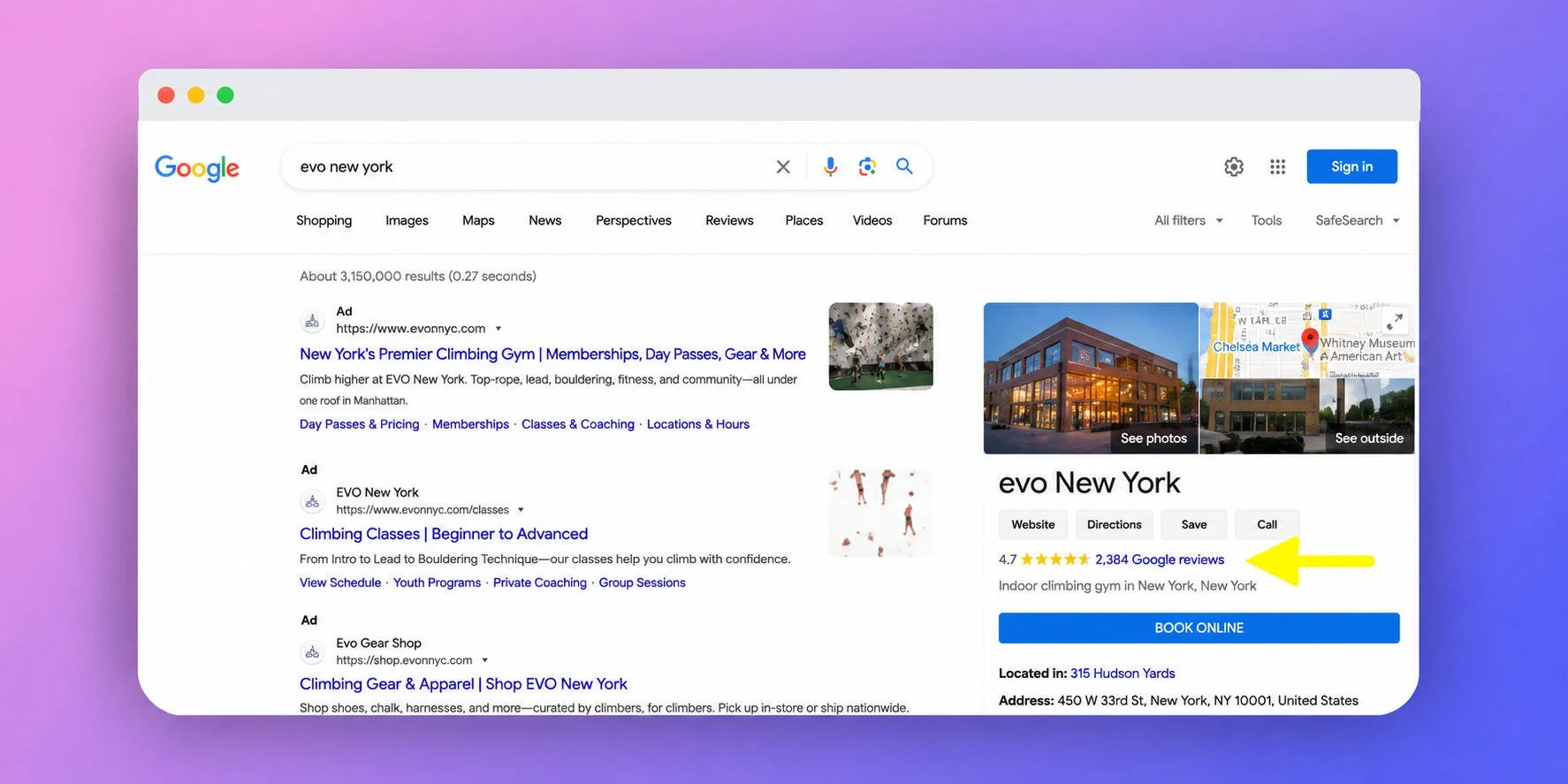Viewport: 1568px width, 784px height.
Task: Switch to the Perspectives tab
Action: [x=634, y=220]
